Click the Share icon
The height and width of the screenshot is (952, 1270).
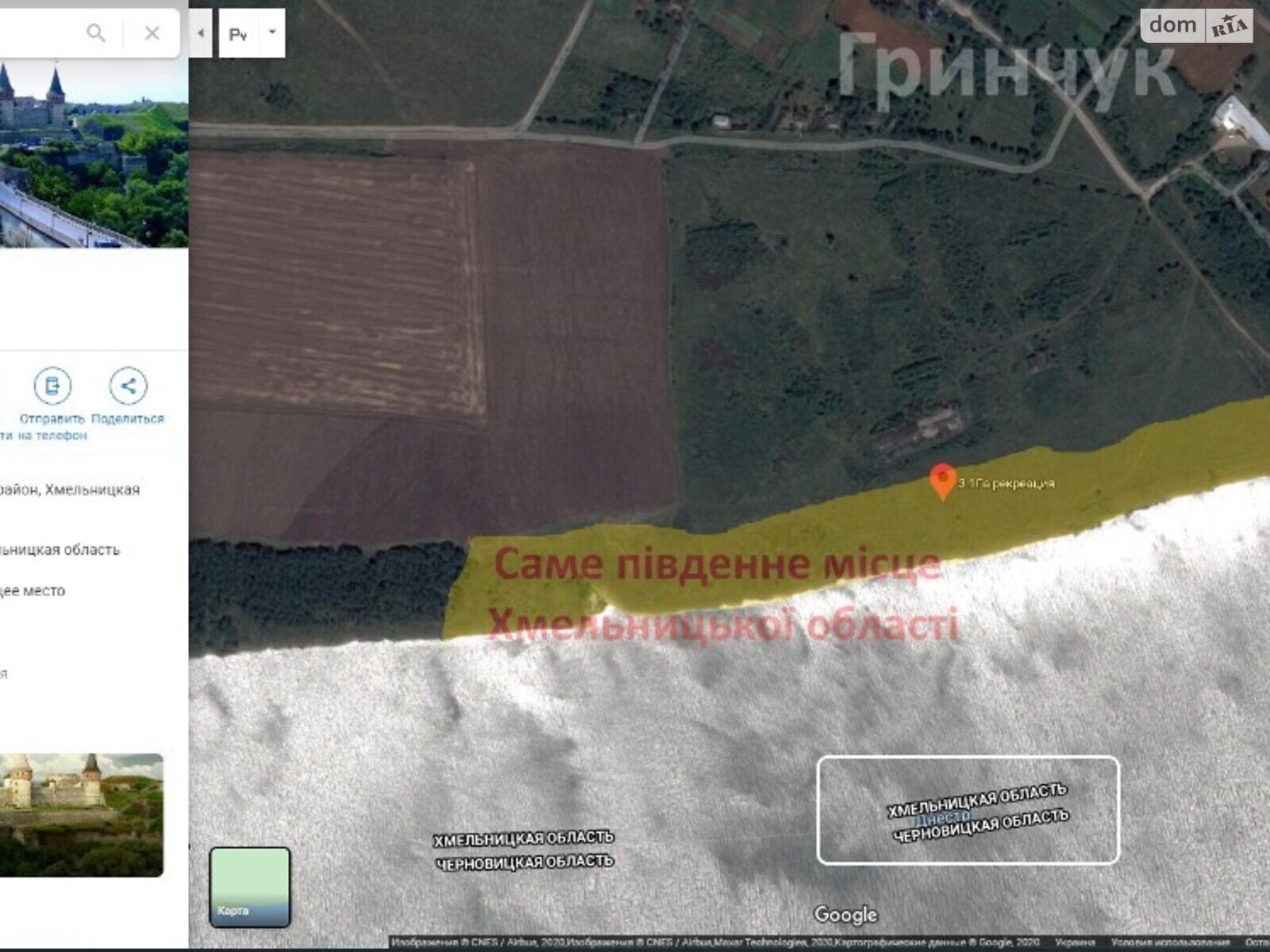pyautogui.click(x=128, y=386)
